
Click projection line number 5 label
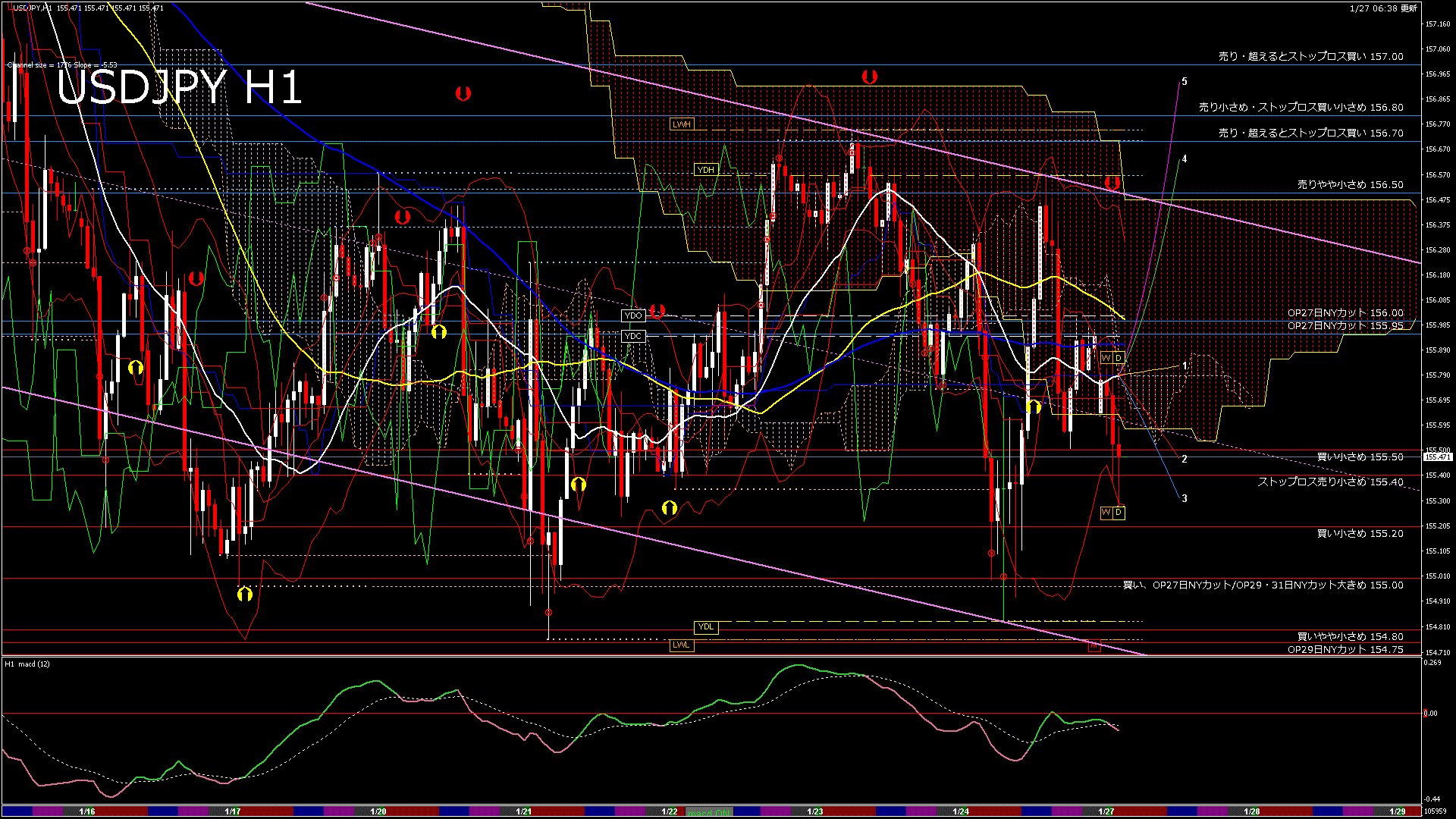point(1185,81)
